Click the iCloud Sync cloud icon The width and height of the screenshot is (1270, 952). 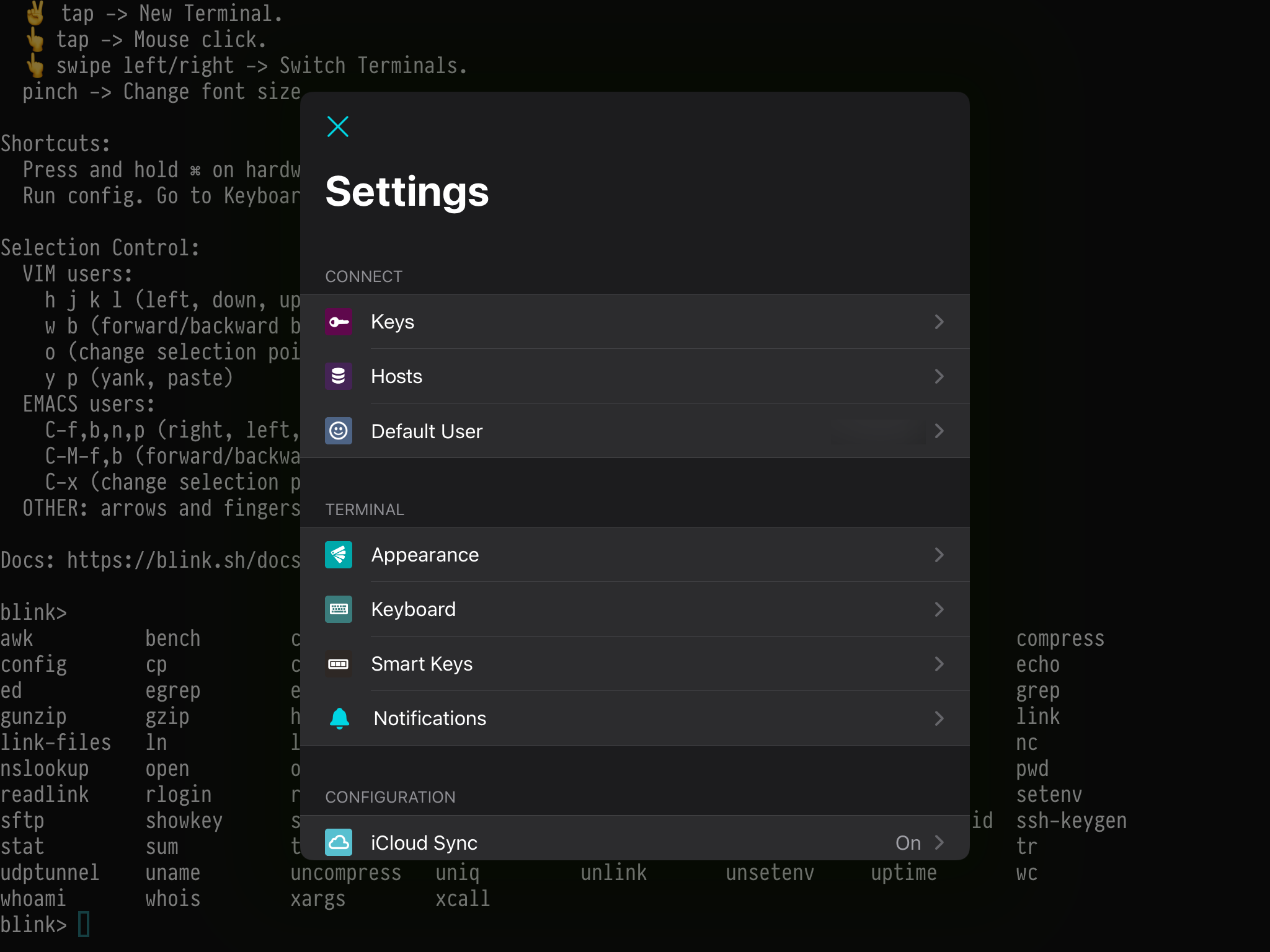[339, 842]
